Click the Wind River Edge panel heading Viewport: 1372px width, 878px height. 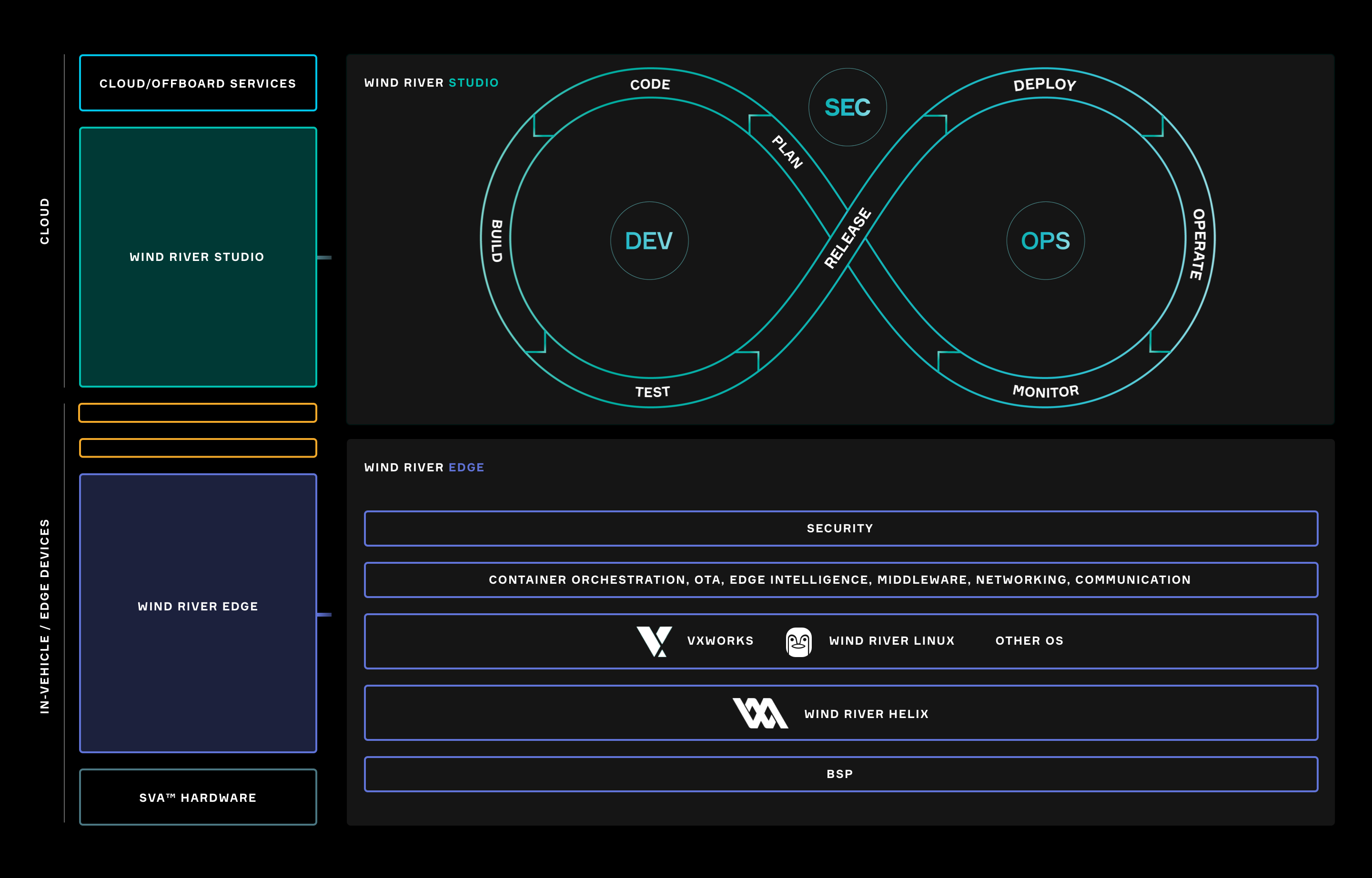tap(424, 468)
